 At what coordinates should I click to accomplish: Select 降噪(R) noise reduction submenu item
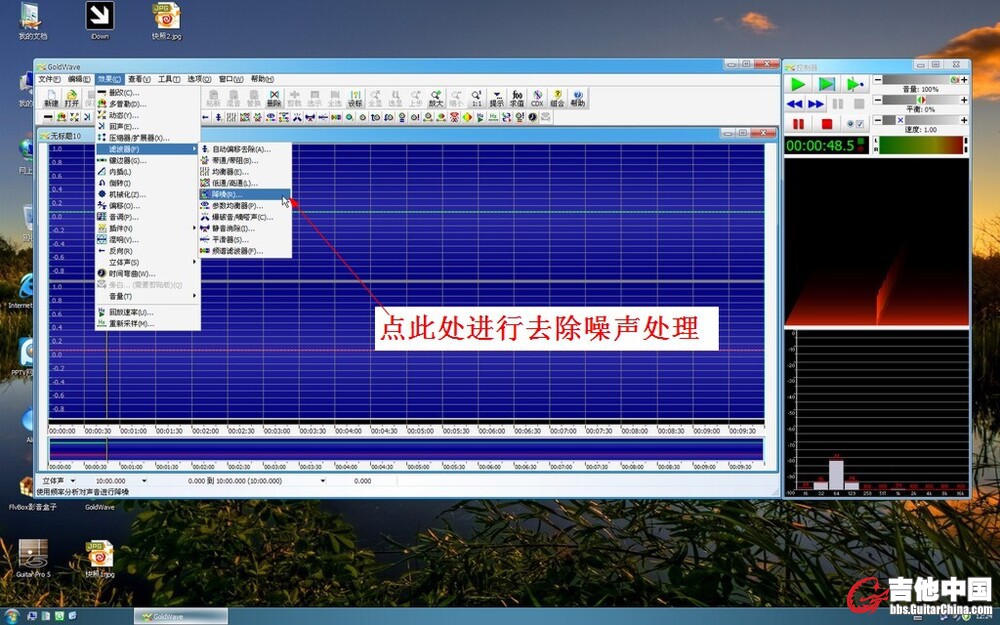click(245, 194)
